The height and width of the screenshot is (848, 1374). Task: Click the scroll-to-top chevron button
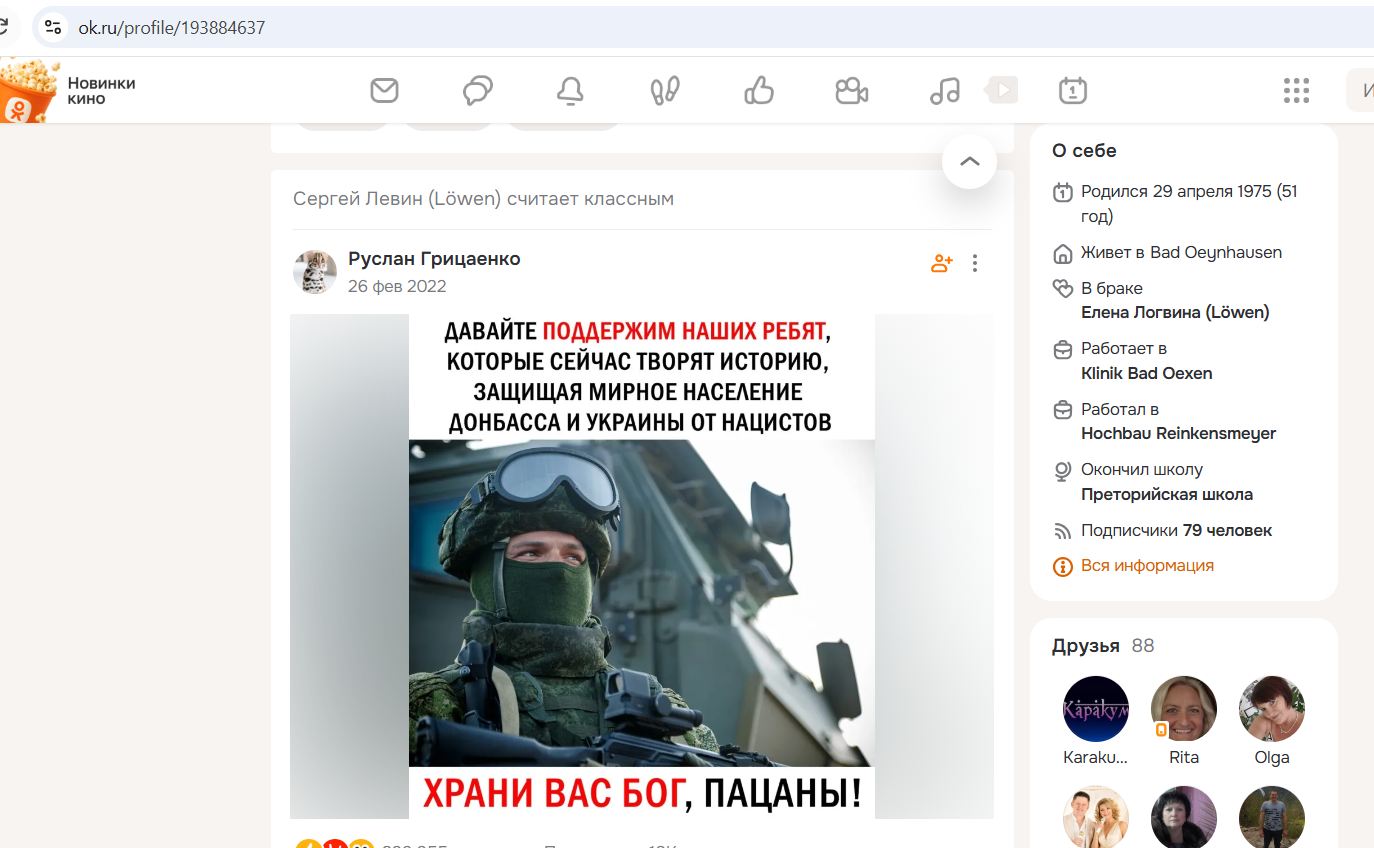tap(969, 162)
